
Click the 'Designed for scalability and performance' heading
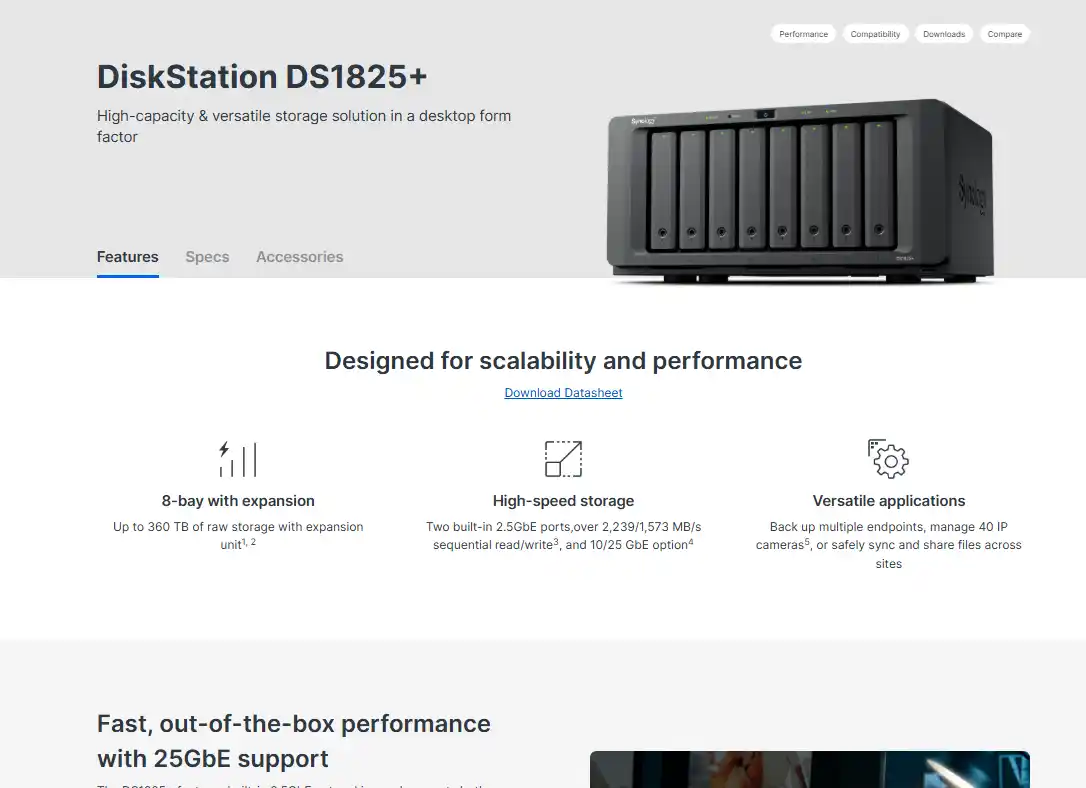point(563,361)
